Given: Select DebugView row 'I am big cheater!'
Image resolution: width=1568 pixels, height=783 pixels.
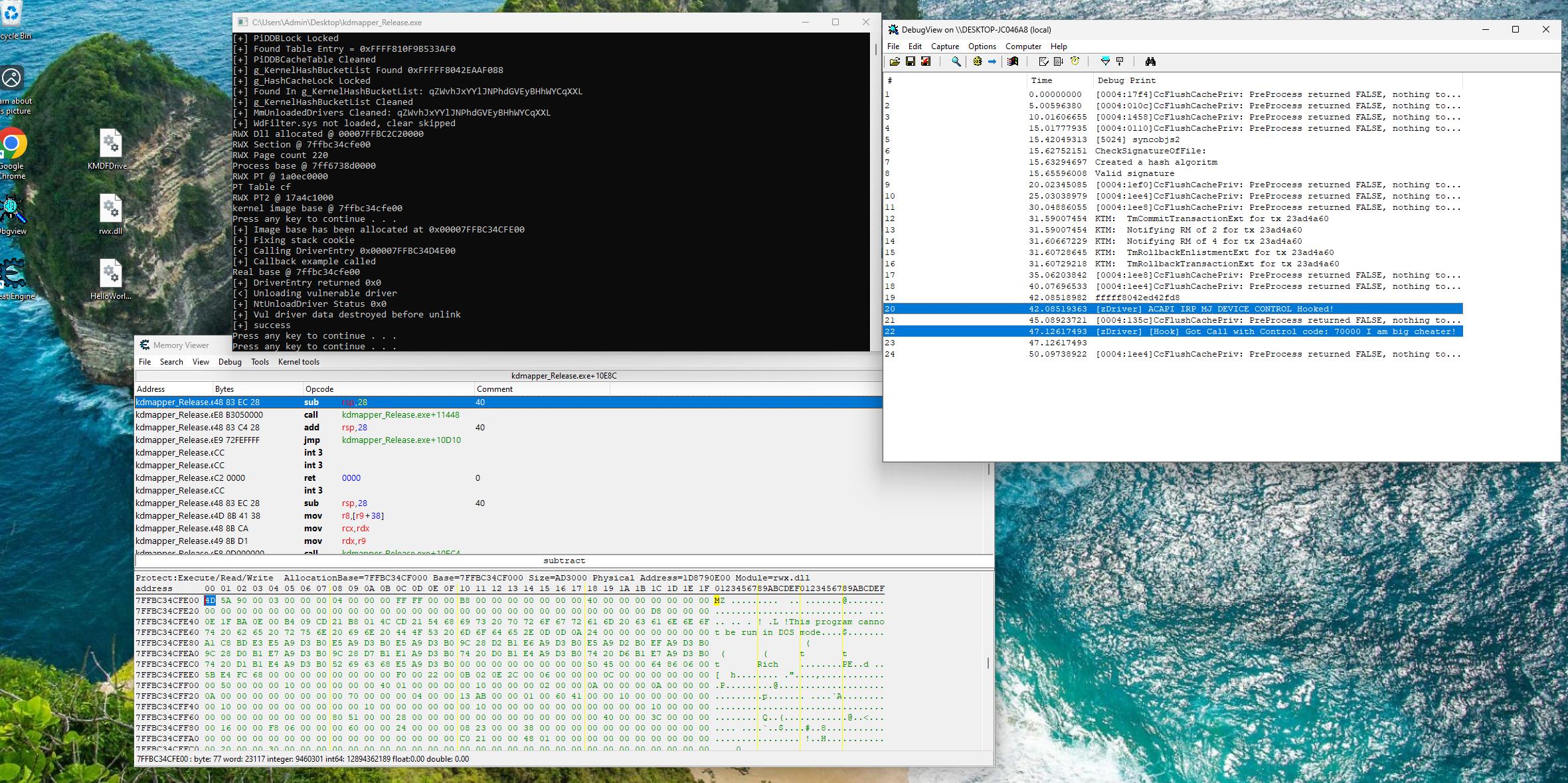Looking at the screenshot, I should [x=1173, y=331].
